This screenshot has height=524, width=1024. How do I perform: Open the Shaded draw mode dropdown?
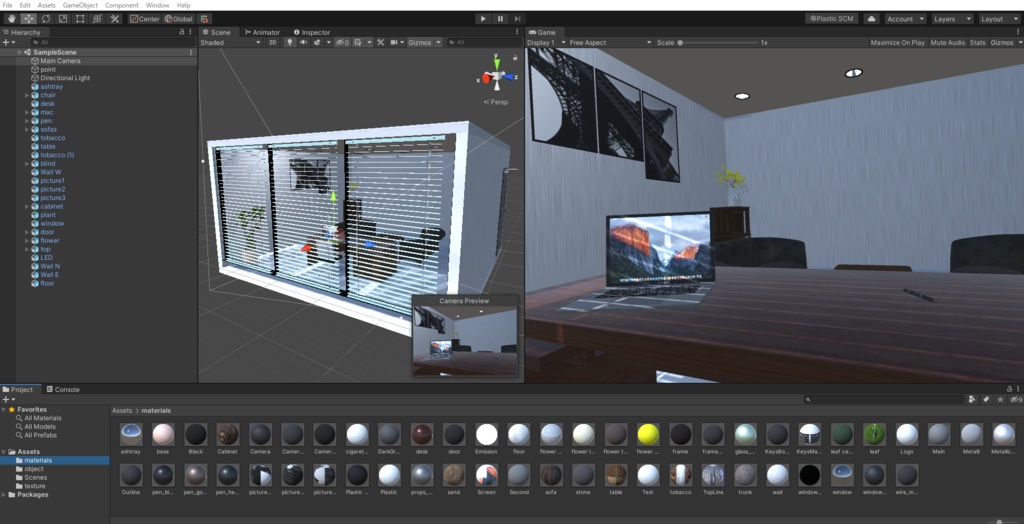click(230, 42)
